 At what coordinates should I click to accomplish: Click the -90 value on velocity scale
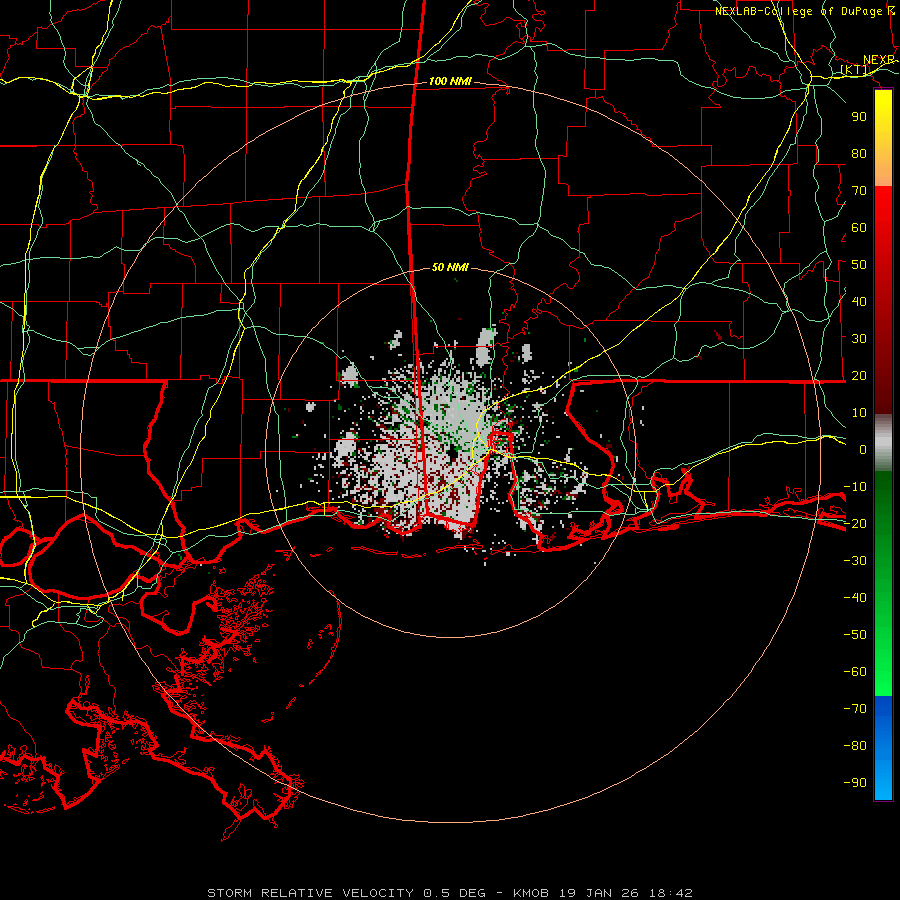click(x=855, y=783)
